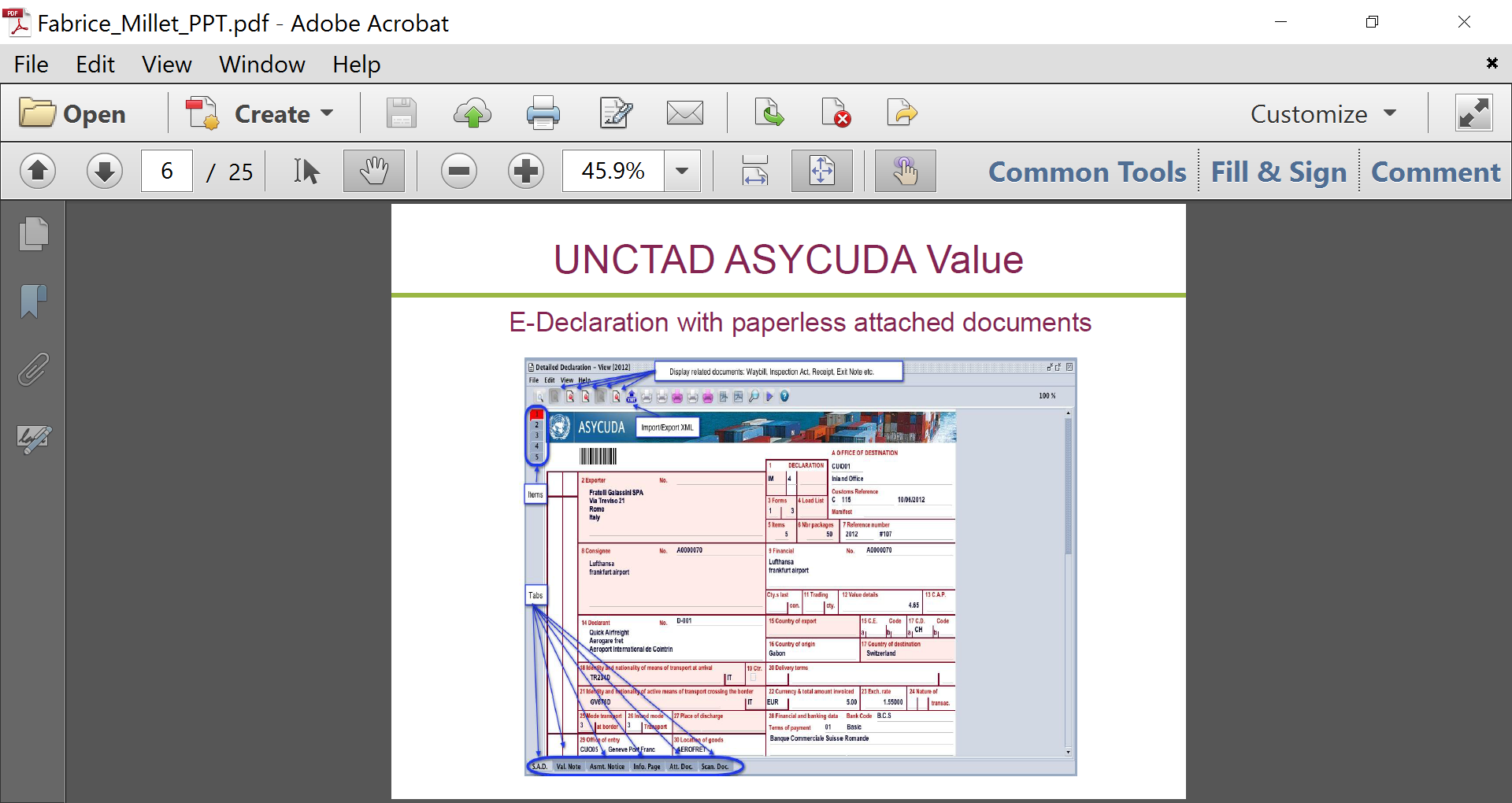The height and width of the screenshot is (803, 1512).
Task: Toggle read mode expand icon
Action: point(1473,113)
